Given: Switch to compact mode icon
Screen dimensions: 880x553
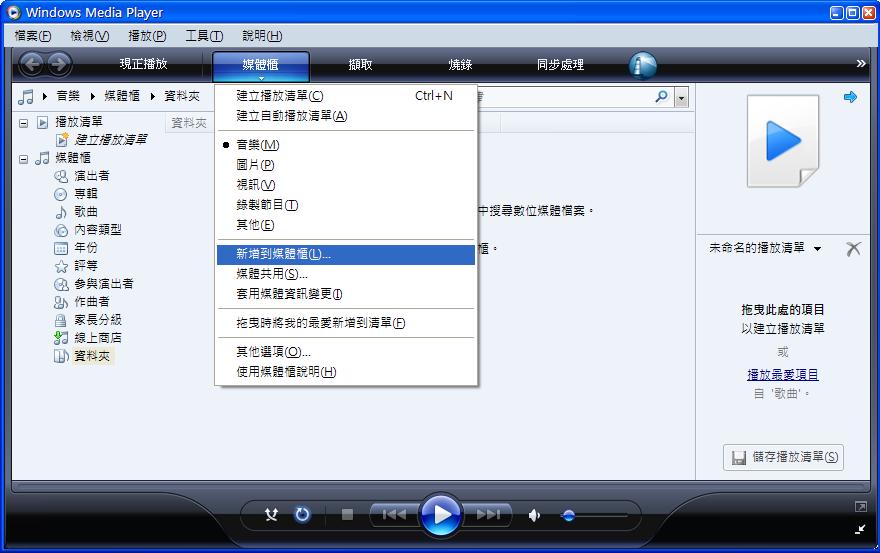Looking at the screenshot, I should (860, 529).
